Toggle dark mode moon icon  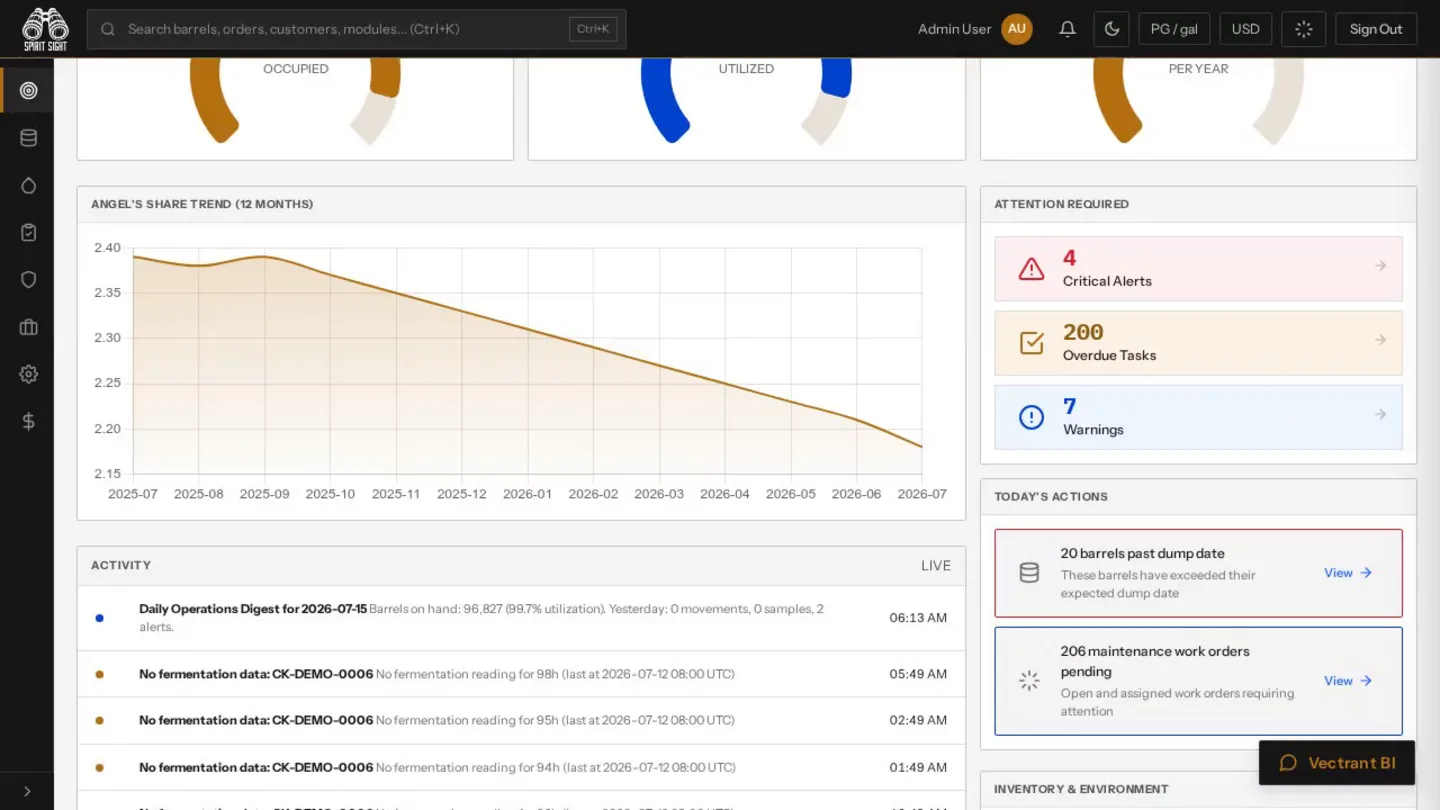click(x=1112, y=29)
